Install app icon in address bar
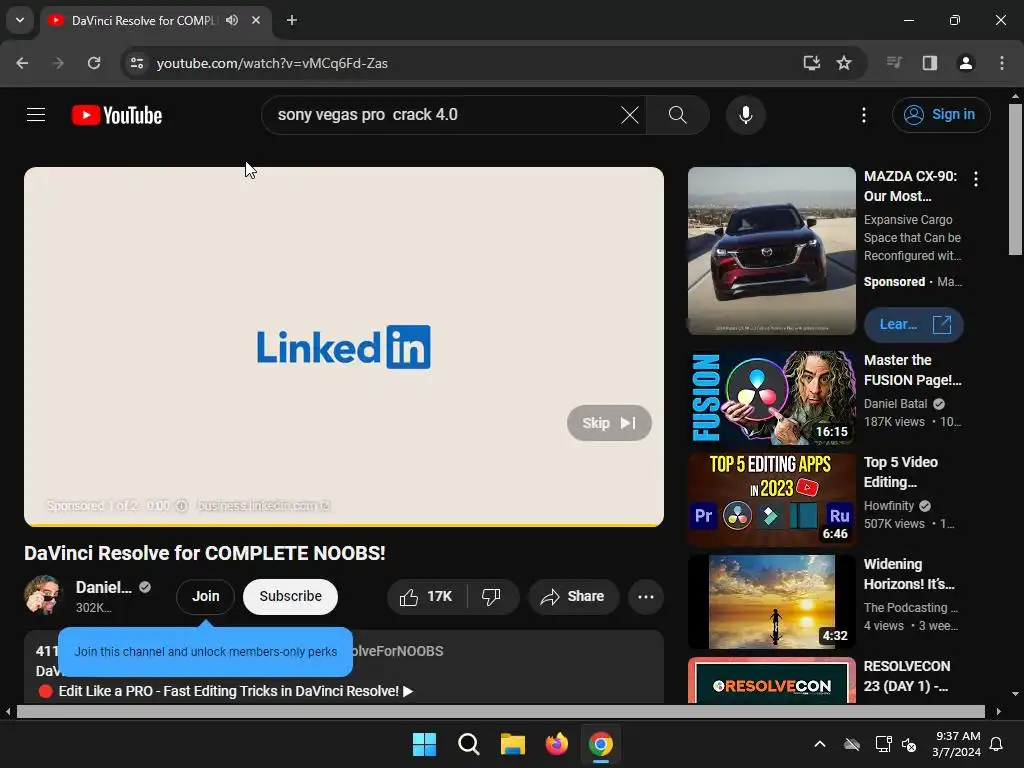This screenshot has height=768, width=1024. coord(811,63)
